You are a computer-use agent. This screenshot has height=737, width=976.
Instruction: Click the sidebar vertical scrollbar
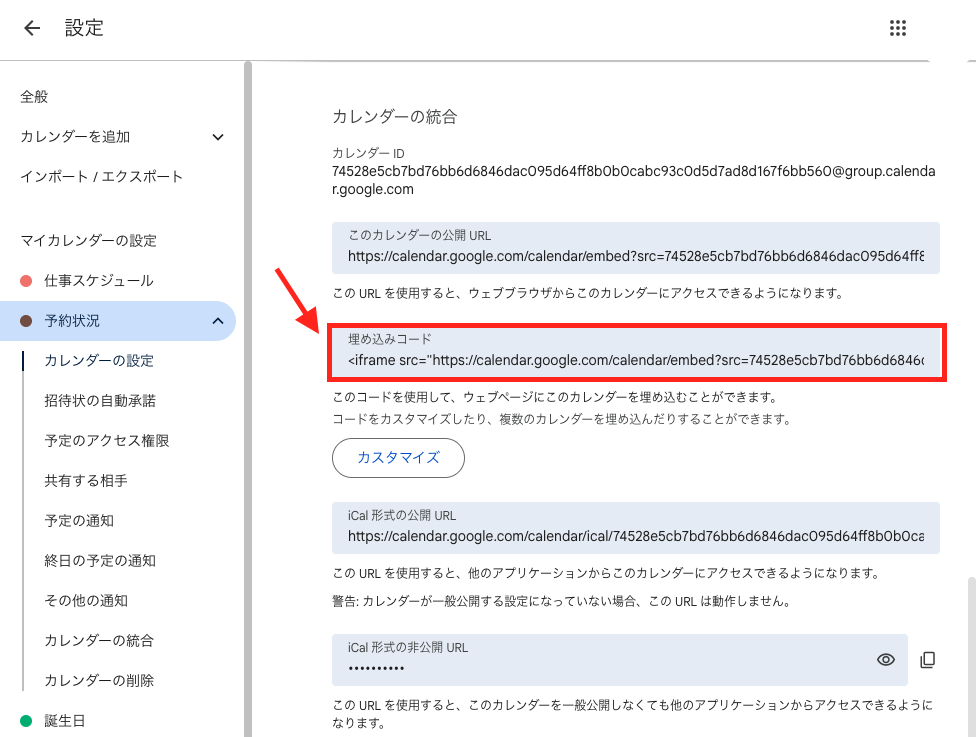pyautogui.click(x=248, y=398)
